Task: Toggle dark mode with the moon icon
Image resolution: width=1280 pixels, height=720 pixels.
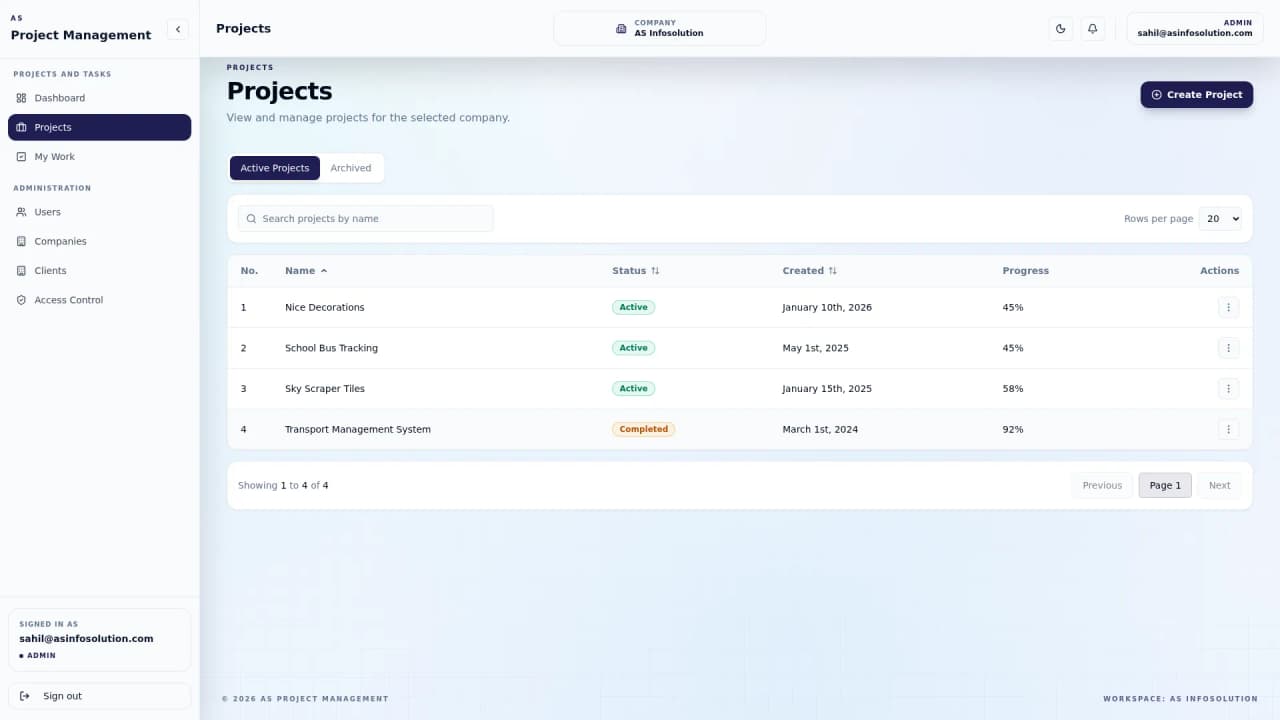Action: 1061,29
